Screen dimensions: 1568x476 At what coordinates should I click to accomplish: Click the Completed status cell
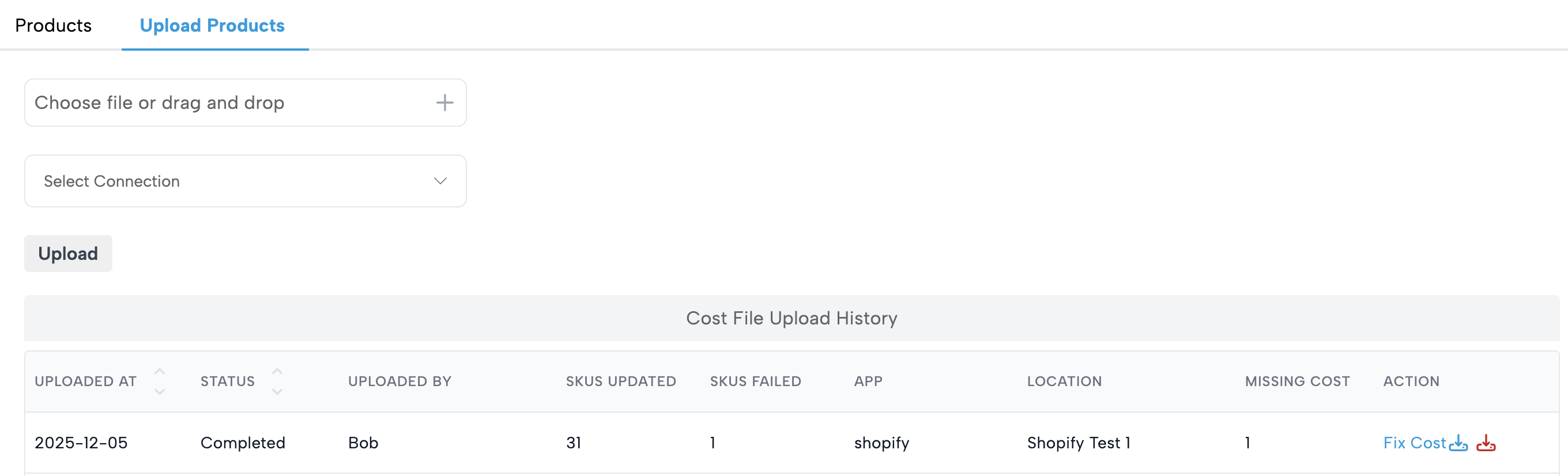click(x=242, y=443)
